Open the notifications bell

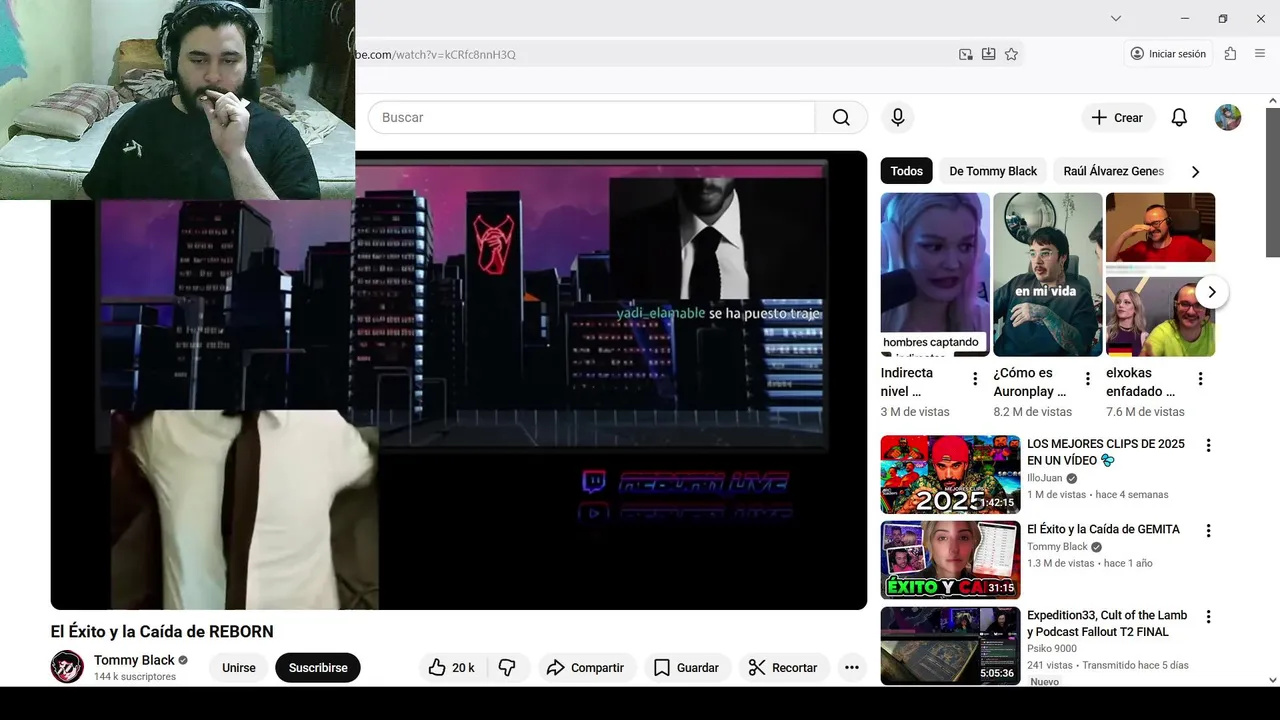click(x=1179, y=117)
